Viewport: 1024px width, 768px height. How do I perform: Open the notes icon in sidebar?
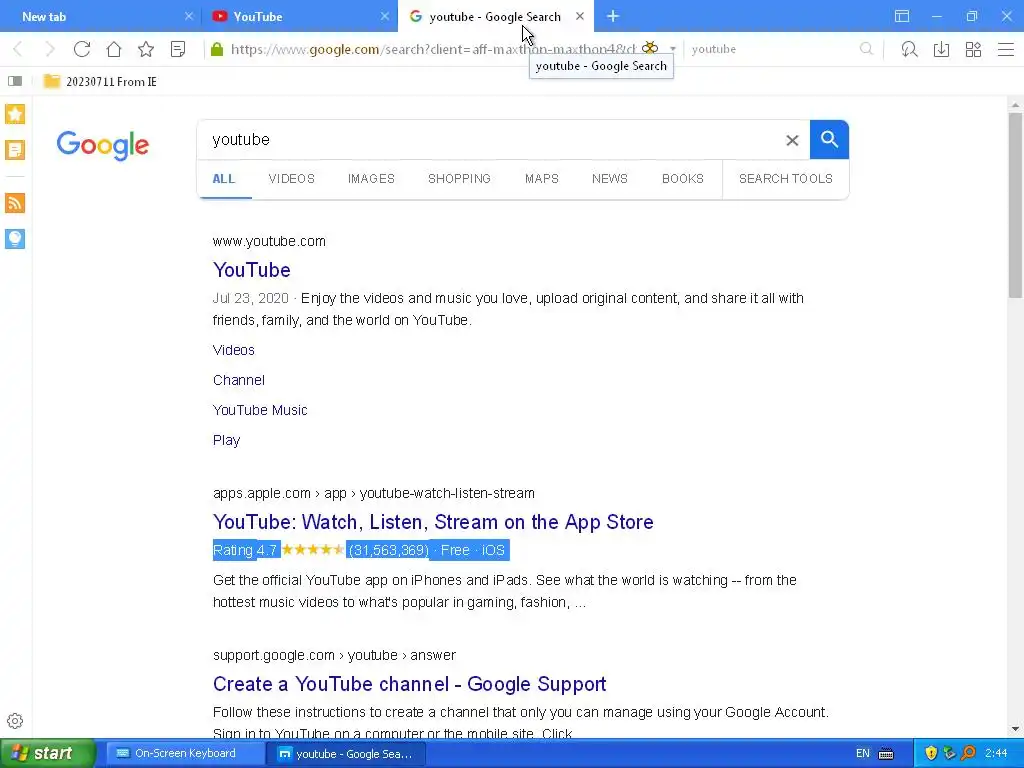pyautogui.click(x=15, y=150)
